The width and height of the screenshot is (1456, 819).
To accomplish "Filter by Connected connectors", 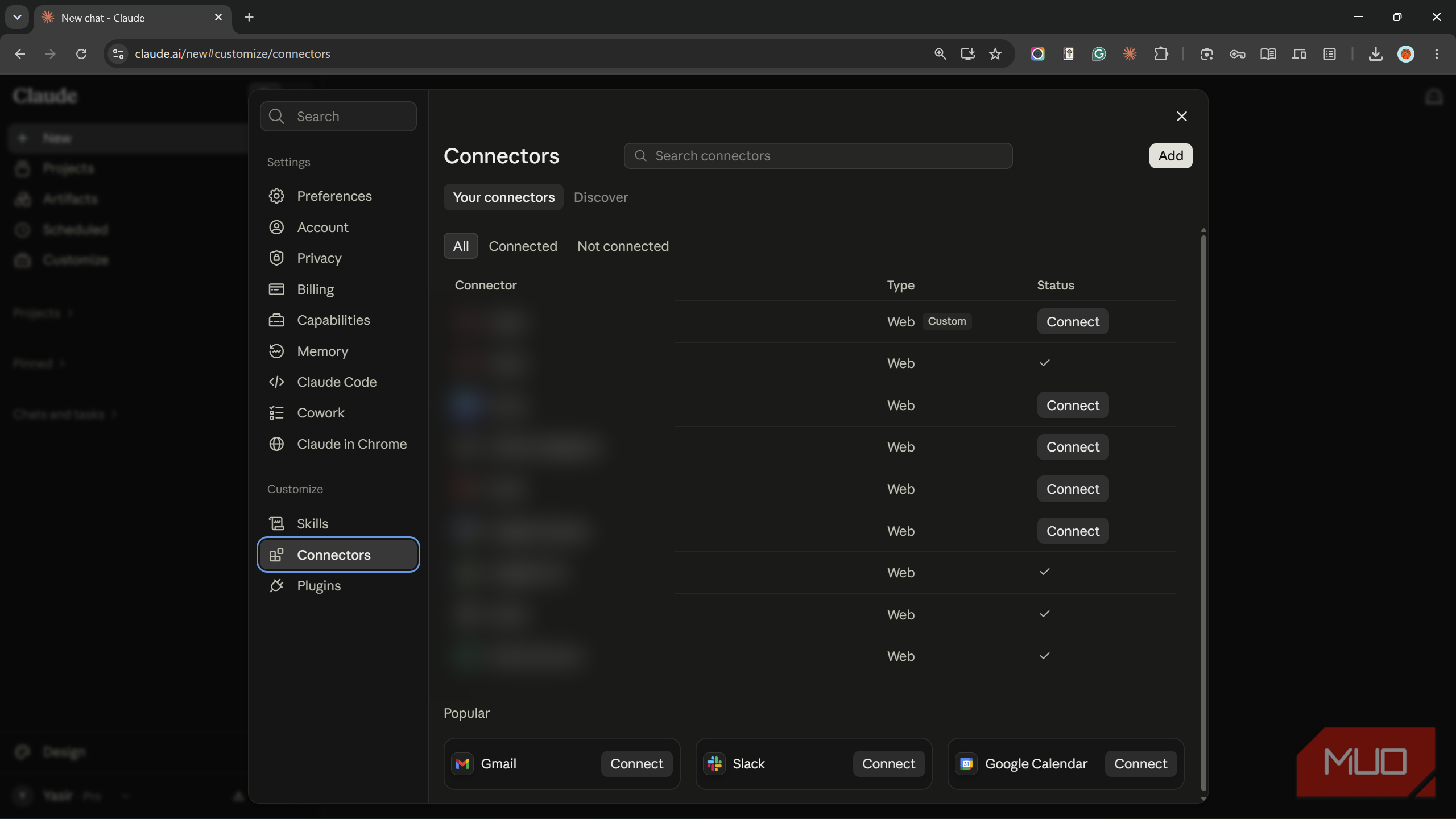I will tap(523, 246).
